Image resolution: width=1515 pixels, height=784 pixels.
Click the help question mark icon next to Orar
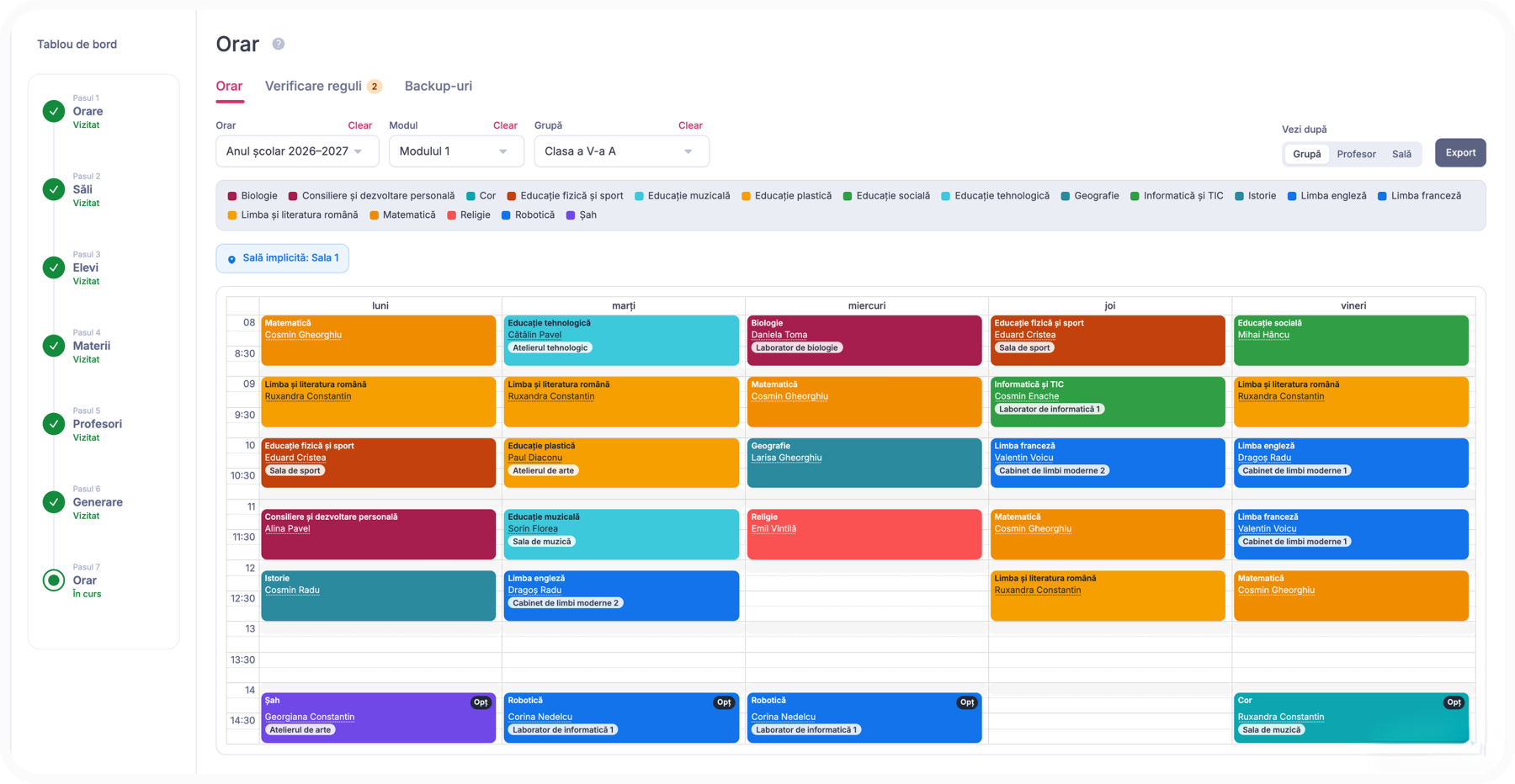(279, 44)
